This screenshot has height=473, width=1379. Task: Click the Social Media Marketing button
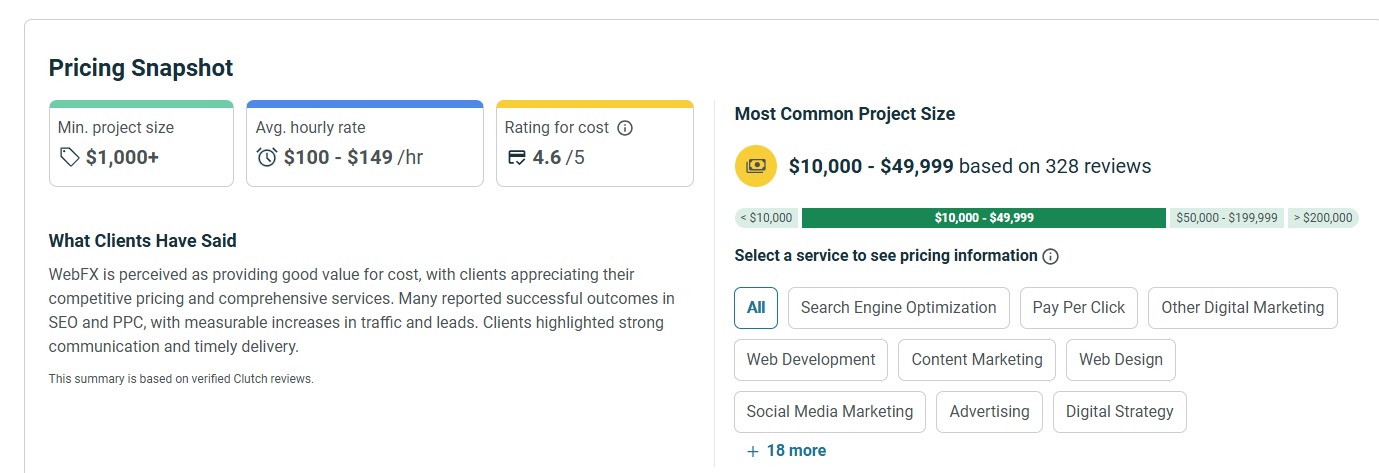(x=829, y=412)
